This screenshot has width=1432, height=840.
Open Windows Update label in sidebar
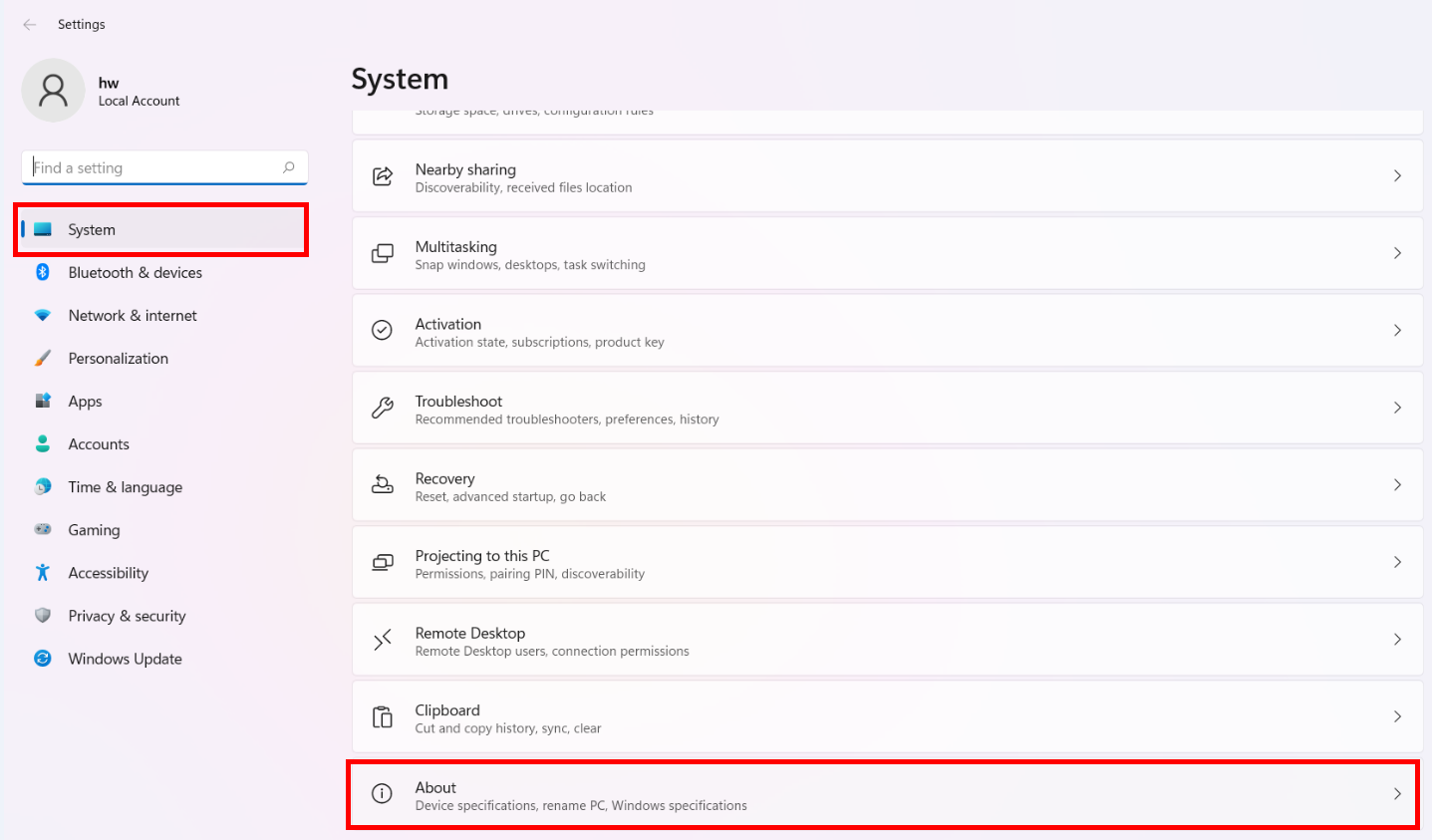pos(125,659)
